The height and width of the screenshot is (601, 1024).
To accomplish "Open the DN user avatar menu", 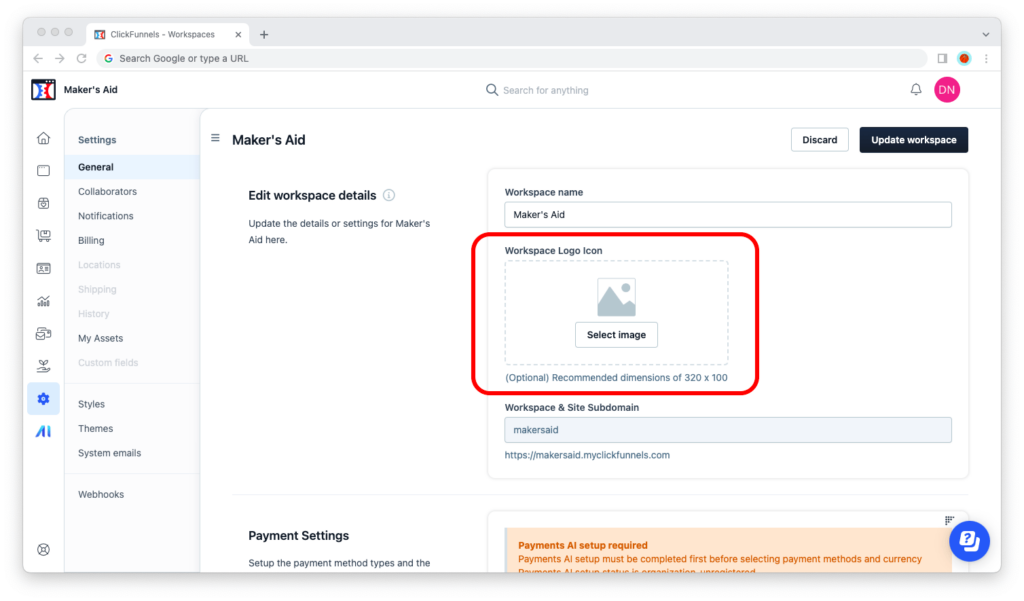I will [947, 89].
